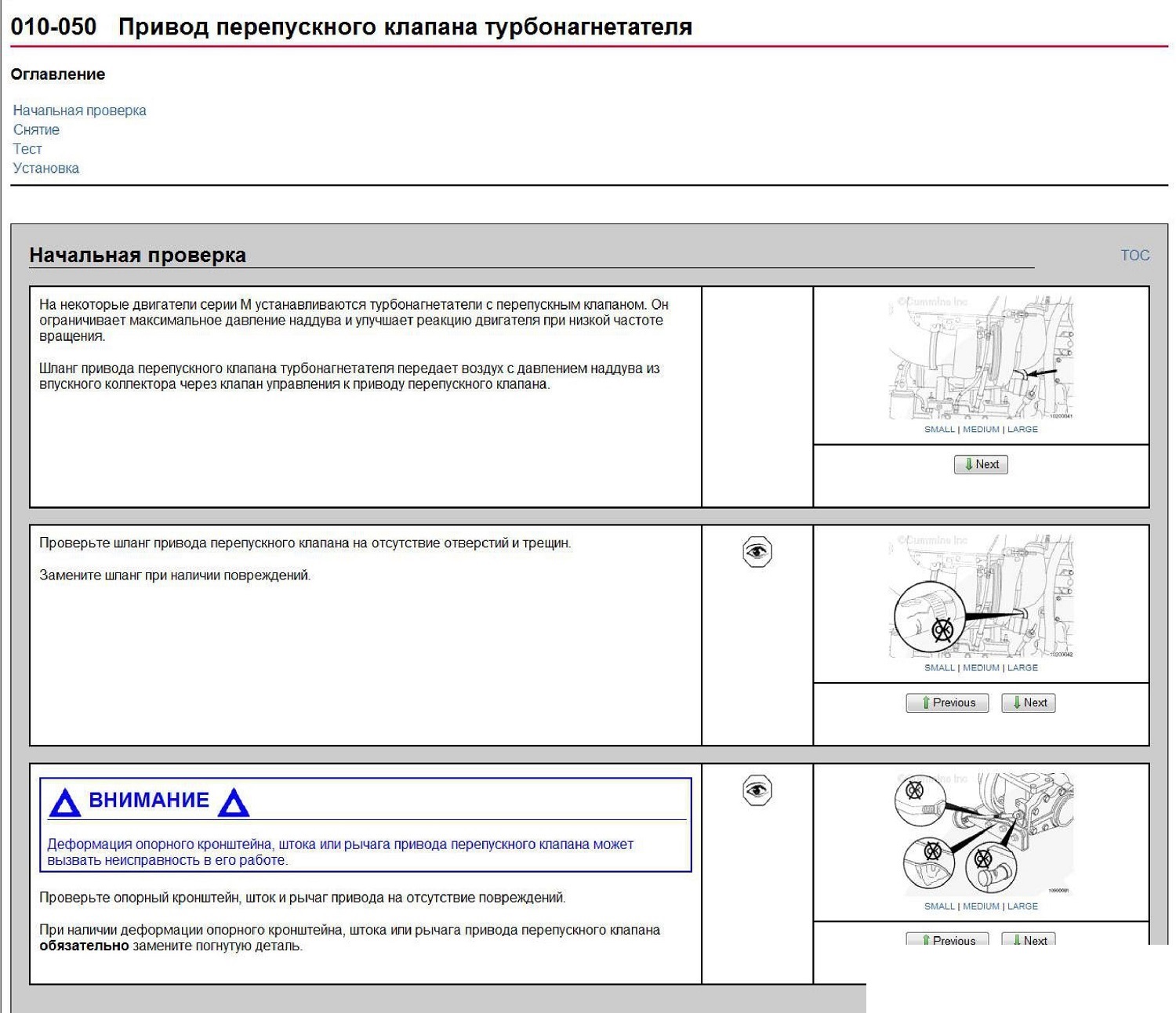The width and height of the screenshot is (1176, 1013).
Task: Show first turbocharger image in SMALL size
Action: tap(939, 429)
